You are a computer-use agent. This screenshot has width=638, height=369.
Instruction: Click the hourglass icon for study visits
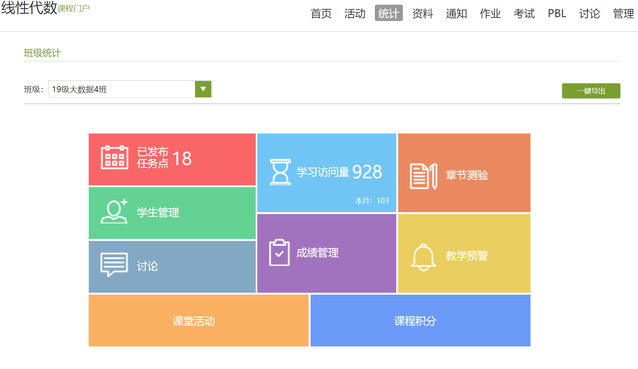pyautogui.click(x=280, y=172)
